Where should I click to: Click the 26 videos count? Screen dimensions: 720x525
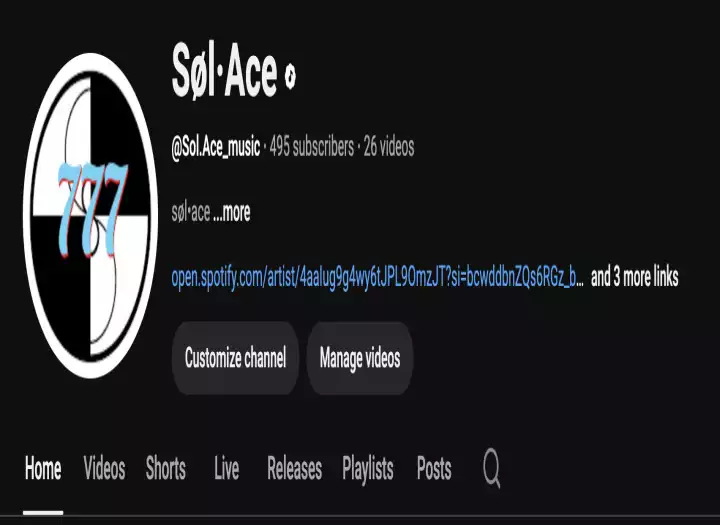point(389,147)
